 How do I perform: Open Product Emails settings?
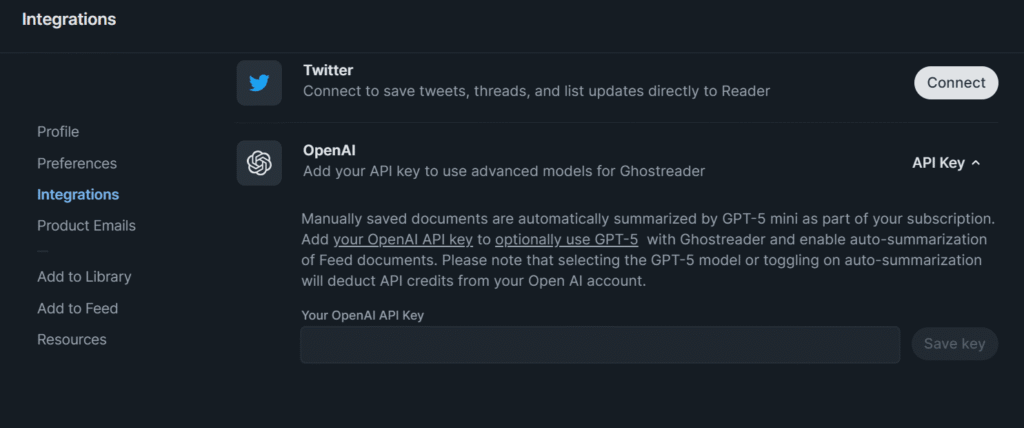(x=86, y=225)
